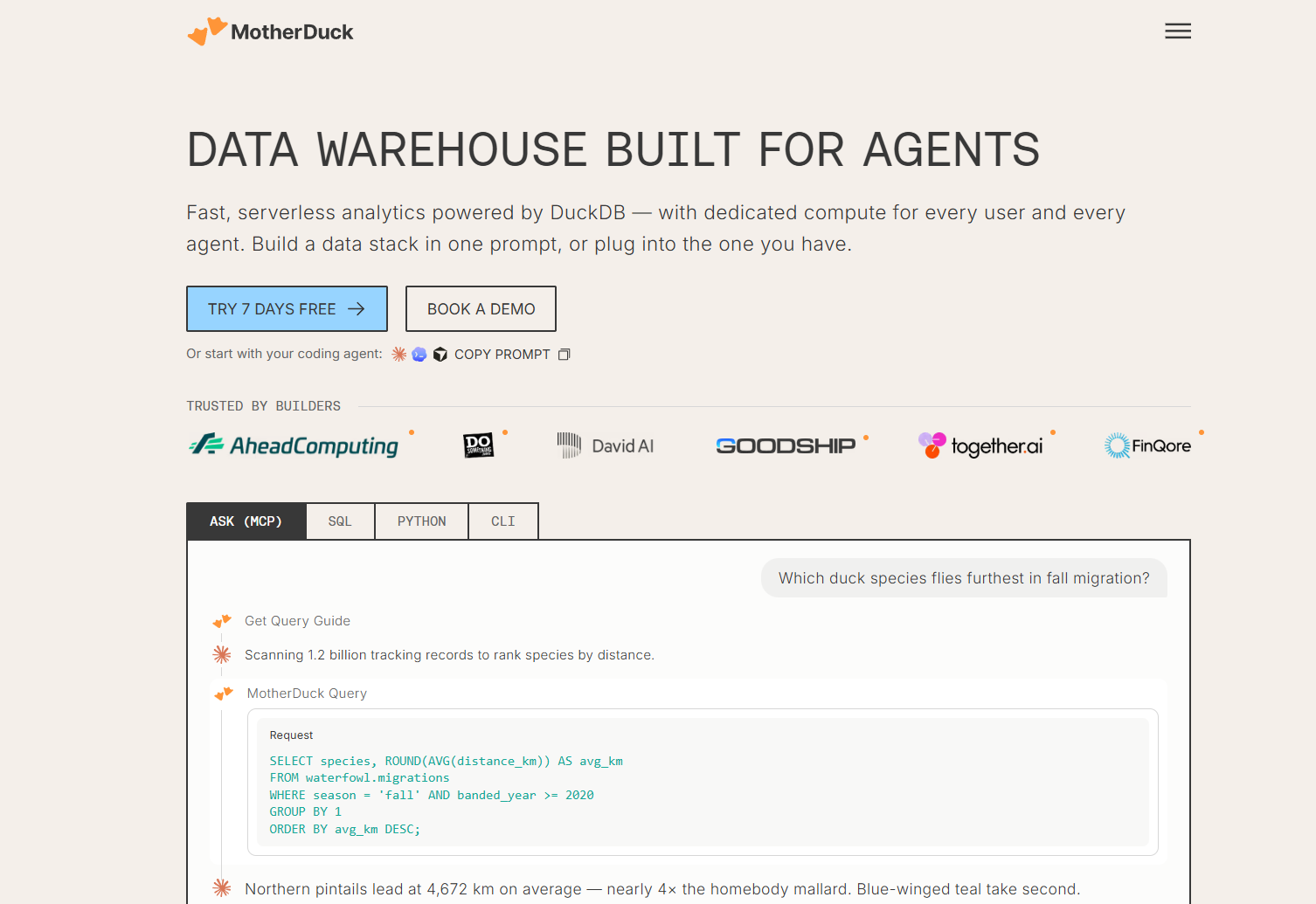
Task: Click the Do Something logo
Action: pyautogui.click(x=479, y=445)
